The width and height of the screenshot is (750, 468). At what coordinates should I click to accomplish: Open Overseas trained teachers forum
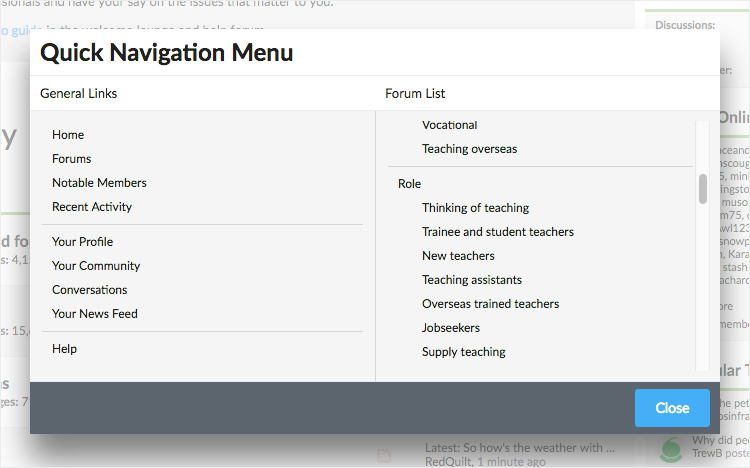490,304
